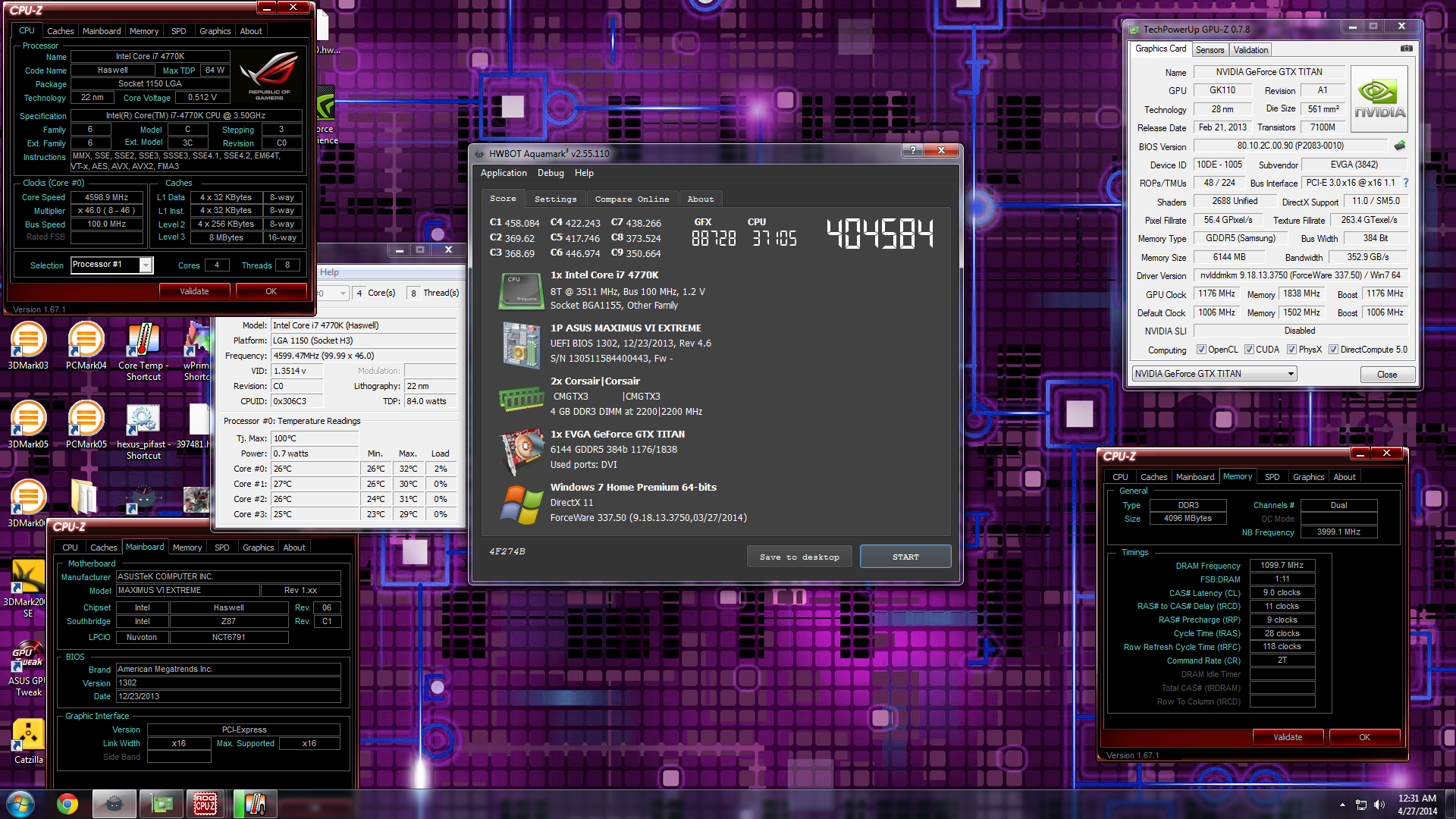The width and height of the screenshot is (1456, 819).
Task: Toggle the CUDA checkbox in GPU-Z
Action: (1249, 350)
